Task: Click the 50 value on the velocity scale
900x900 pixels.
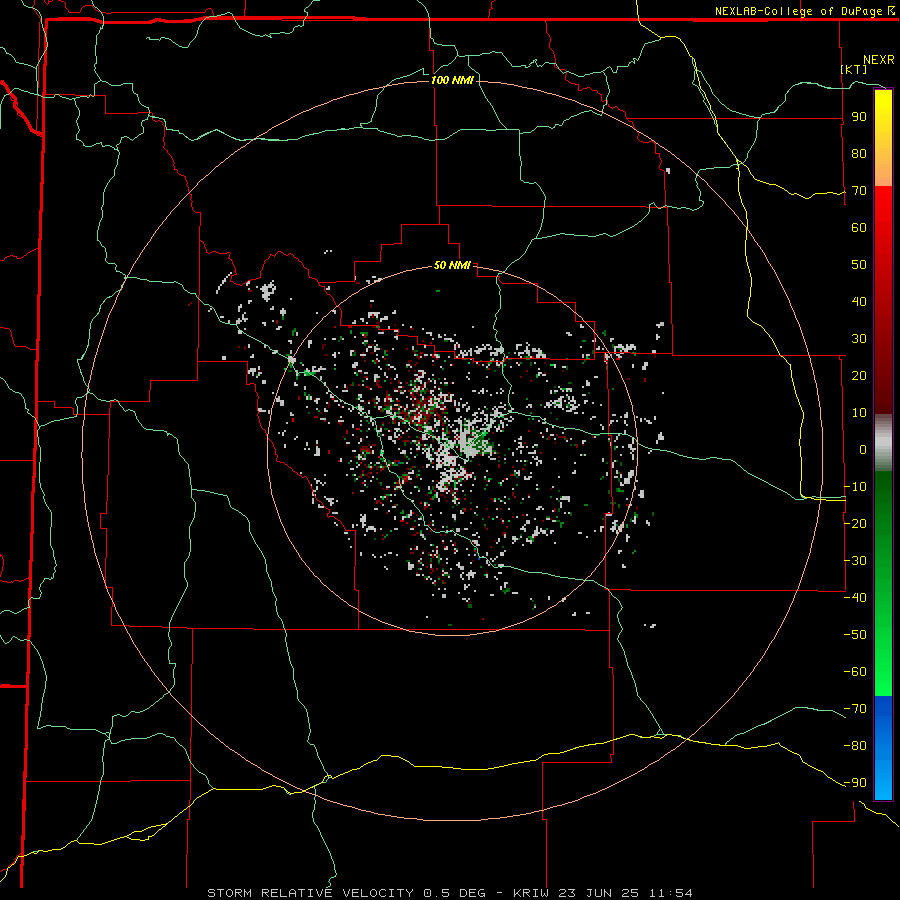Action: (x=859, y=265)
